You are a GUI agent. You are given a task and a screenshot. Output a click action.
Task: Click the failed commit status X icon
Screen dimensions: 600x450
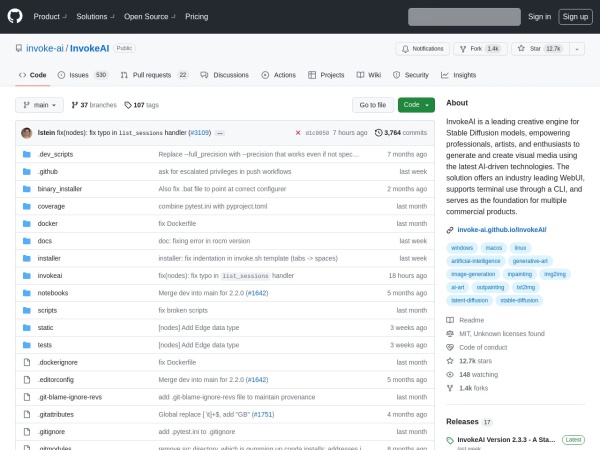(x=298, y=132)
